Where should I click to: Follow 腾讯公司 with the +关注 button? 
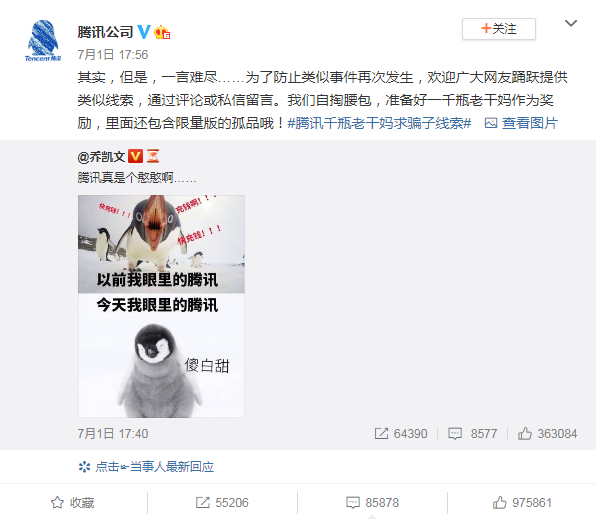click(499, 29)
